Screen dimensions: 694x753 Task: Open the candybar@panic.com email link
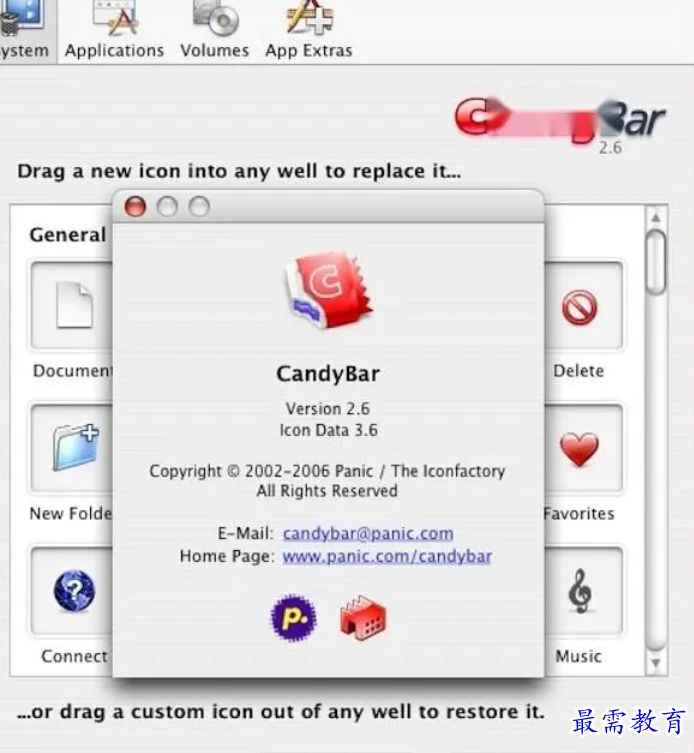(x=368, y=534)
